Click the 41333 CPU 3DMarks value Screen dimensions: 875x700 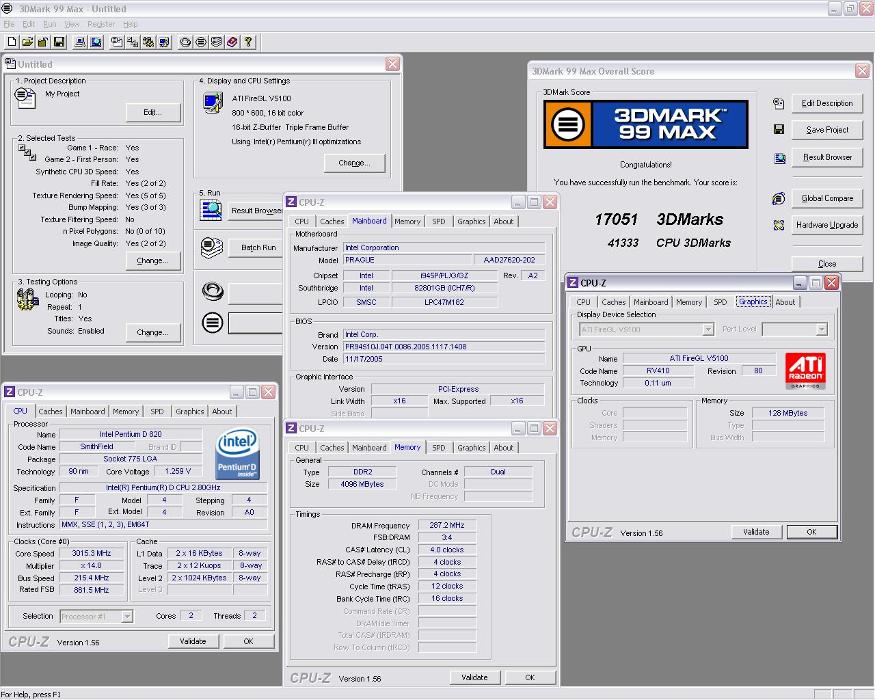coord(623,243)
